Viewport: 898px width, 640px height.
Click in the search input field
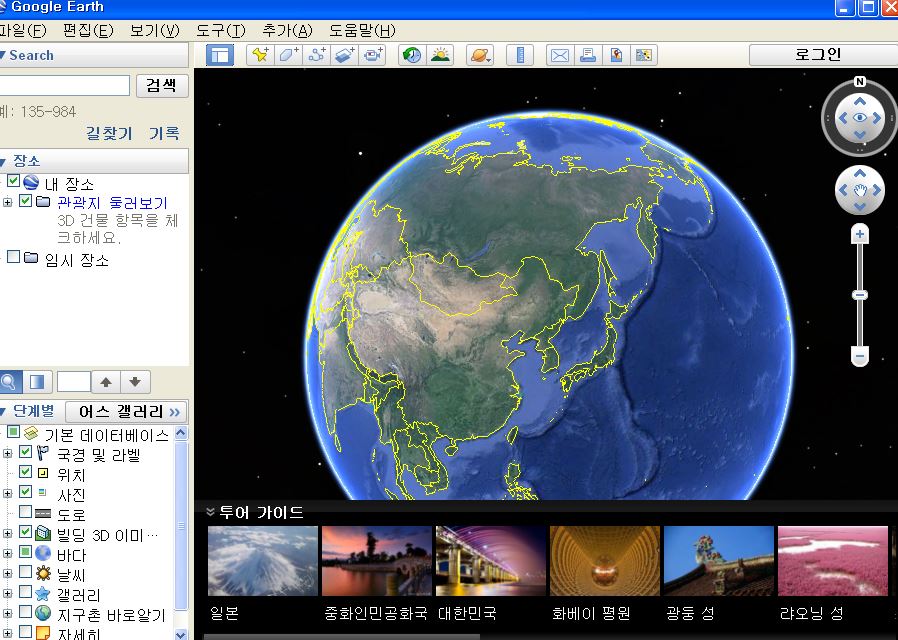pyautogui.click(x=64, y=85)
